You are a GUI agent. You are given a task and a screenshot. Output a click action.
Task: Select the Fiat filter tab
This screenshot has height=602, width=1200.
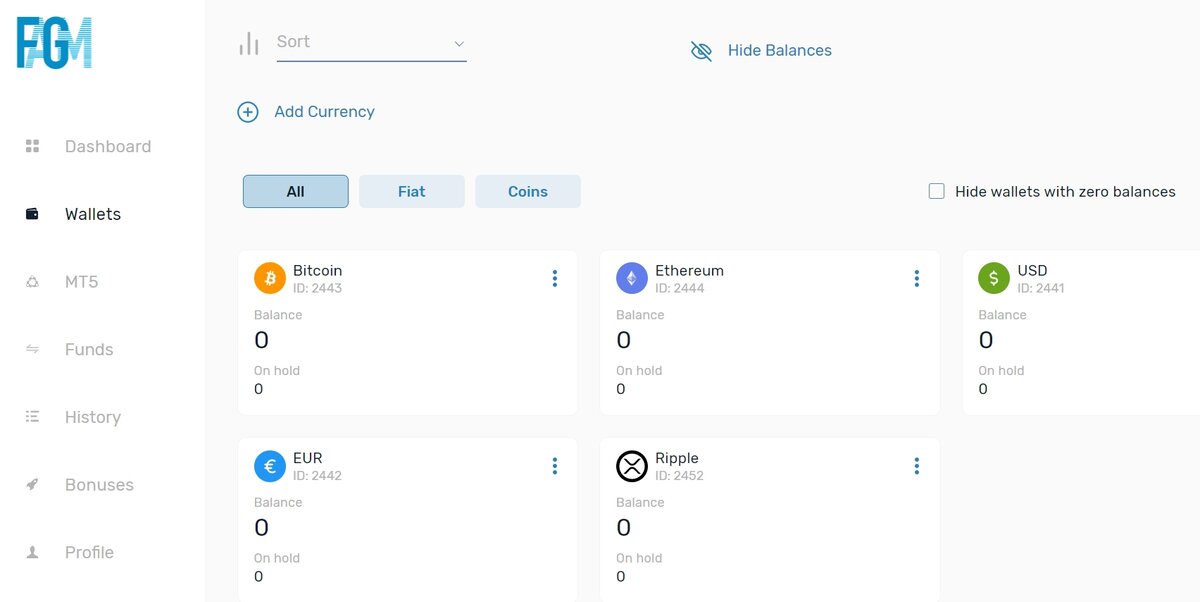412,192
